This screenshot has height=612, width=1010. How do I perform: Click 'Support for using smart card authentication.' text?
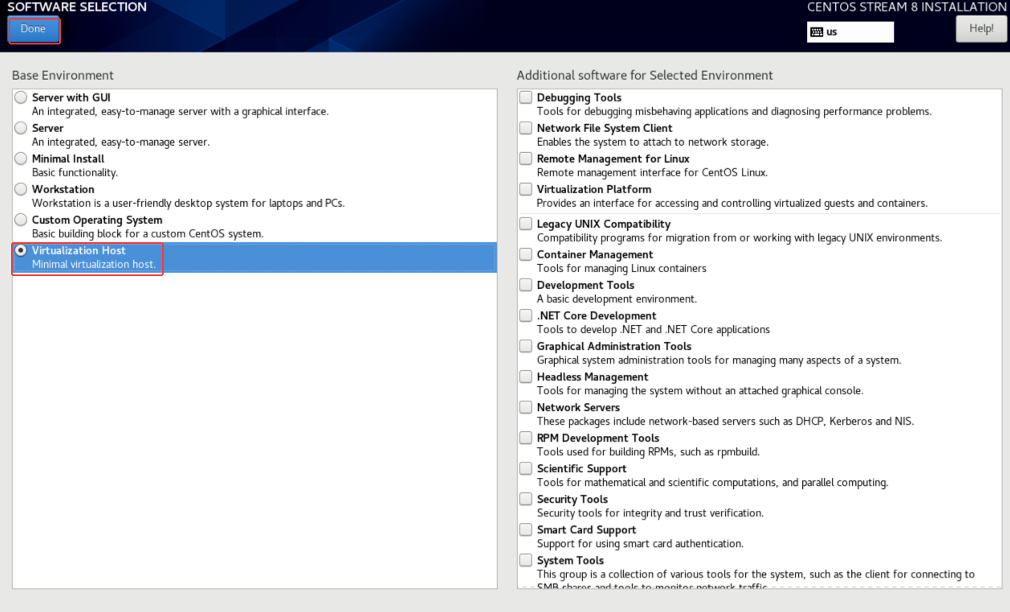(640, 544)
